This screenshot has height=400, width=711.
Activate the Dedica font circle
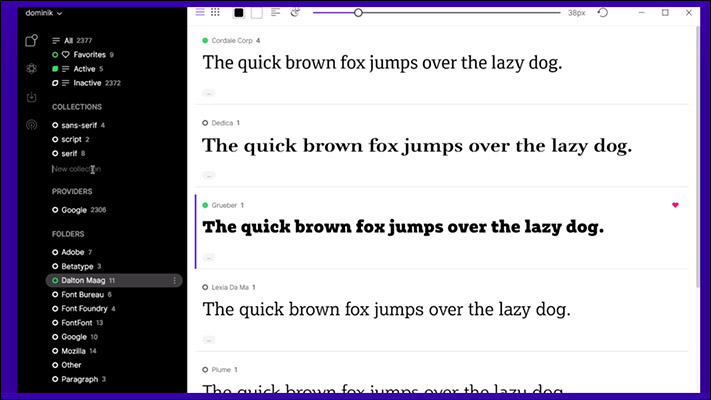click(x=205, y=123)
